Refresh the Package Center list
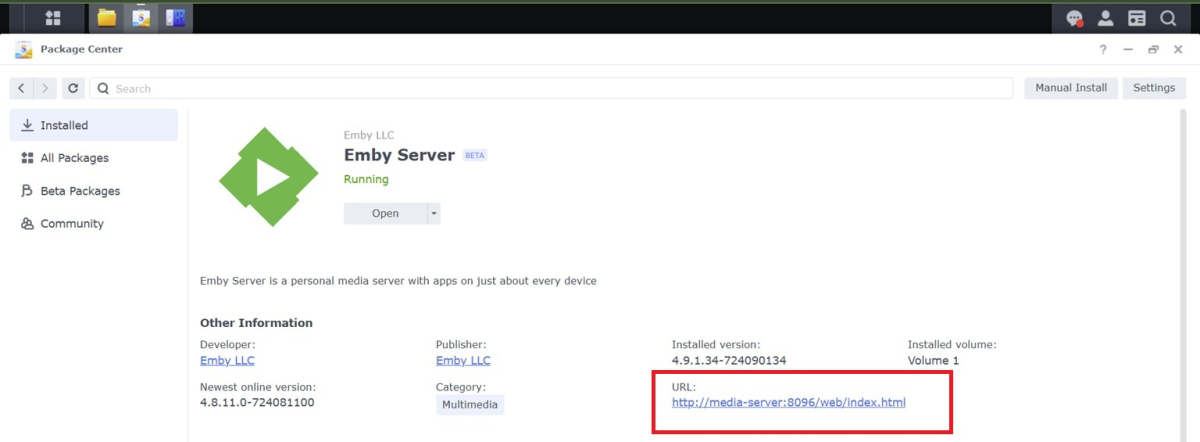This screenshot has height=442, width=1200. tap(73, 88)
